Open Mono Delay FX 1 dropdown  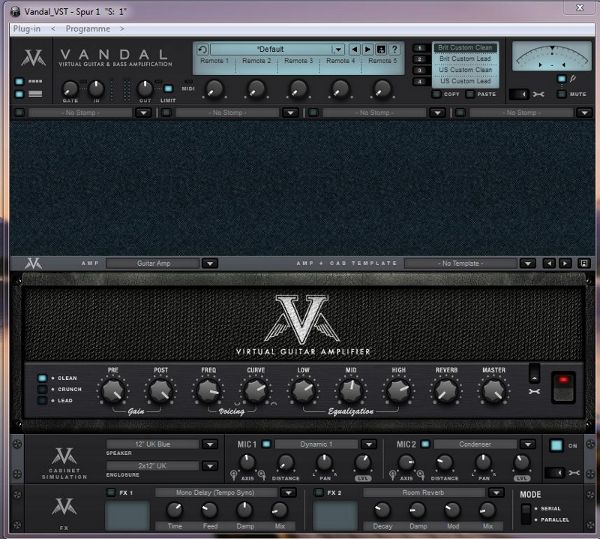pyautogui.click(x=289, y=492)
